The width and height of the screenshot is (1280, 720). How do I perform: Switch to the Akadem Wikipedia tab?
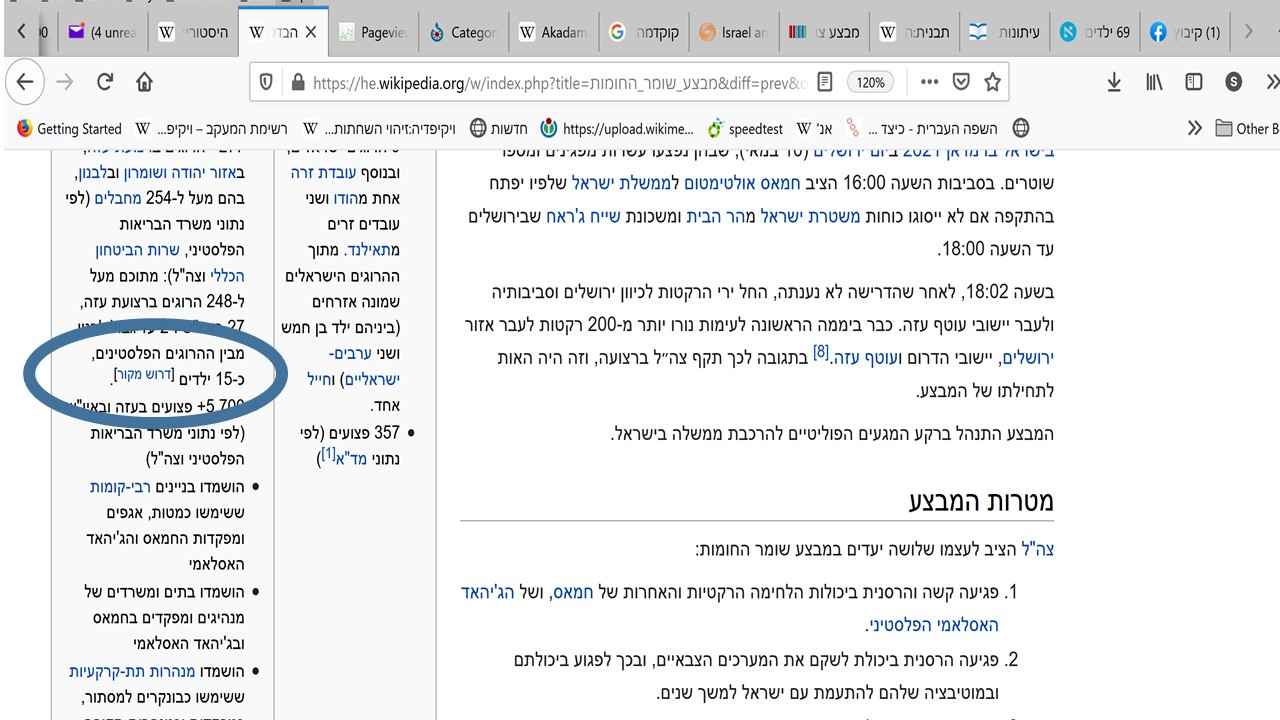tap(552, 32)
